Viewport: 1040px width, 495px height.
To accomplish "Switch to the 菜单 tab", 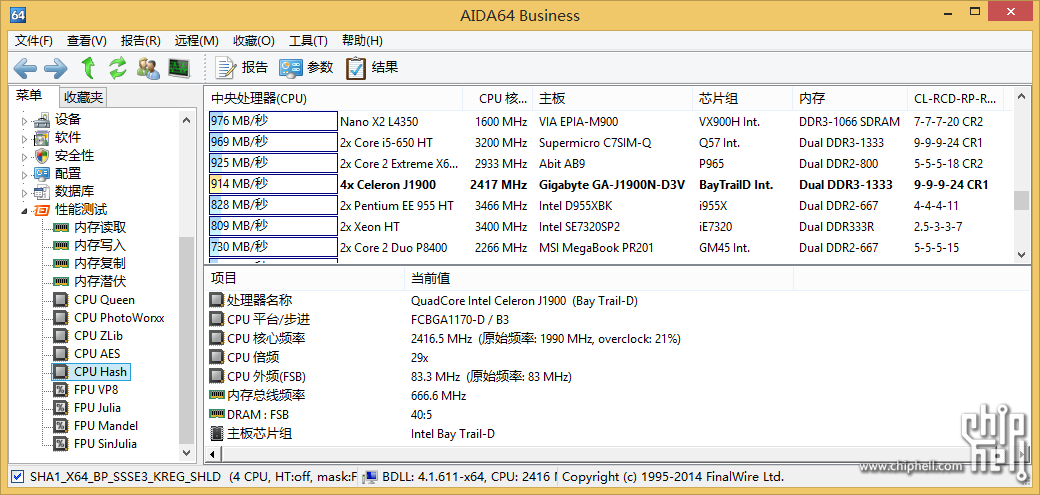I will click(x=30, y=96).
